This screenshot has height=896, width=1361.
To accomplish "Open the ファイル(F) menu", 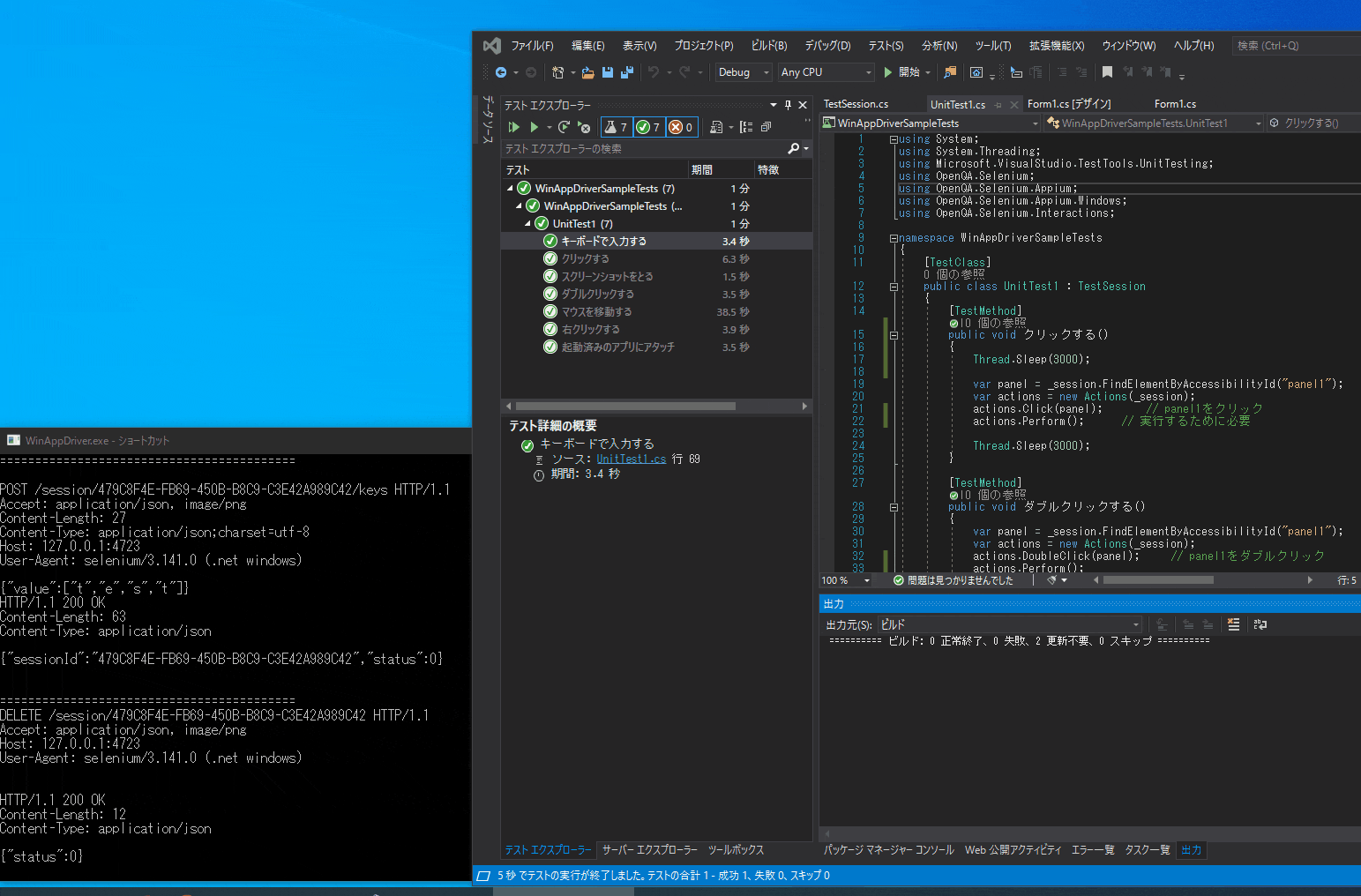I will 532,46.
